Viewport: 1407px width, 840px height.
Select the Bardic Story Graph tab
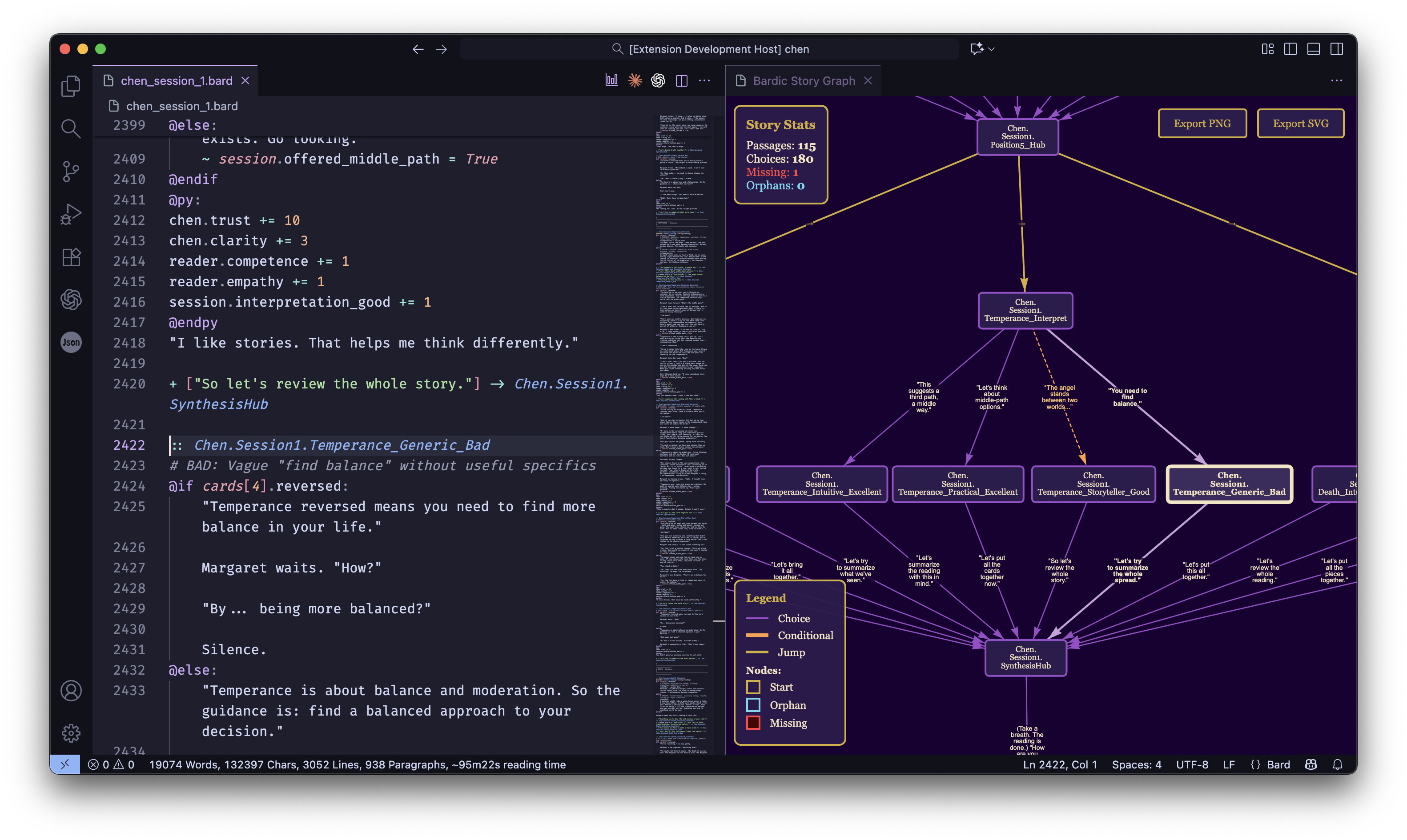click(x=804, y=80)
